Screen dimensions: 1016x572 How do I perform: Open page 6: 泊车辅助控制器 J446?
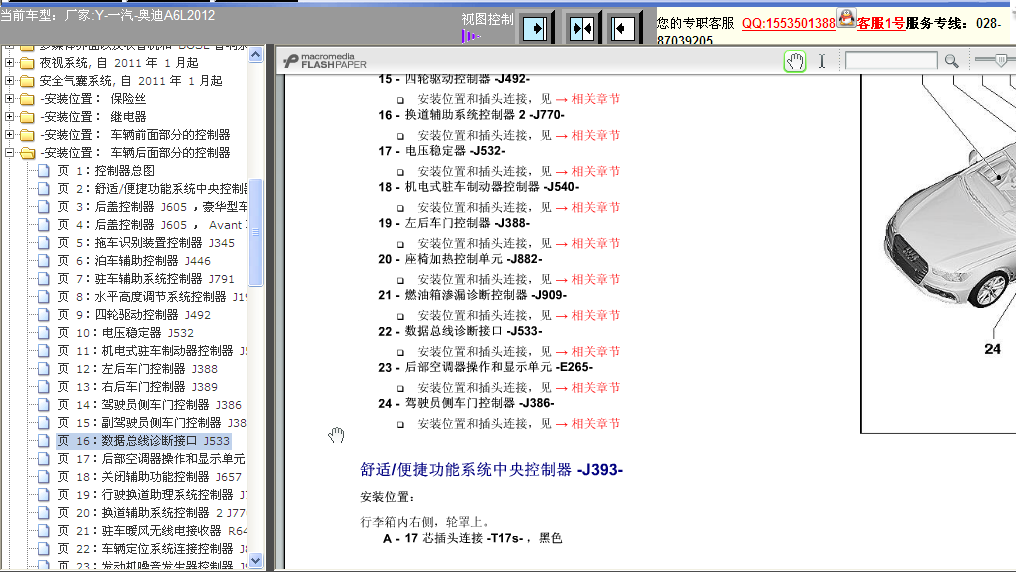(x=134, y=260)
